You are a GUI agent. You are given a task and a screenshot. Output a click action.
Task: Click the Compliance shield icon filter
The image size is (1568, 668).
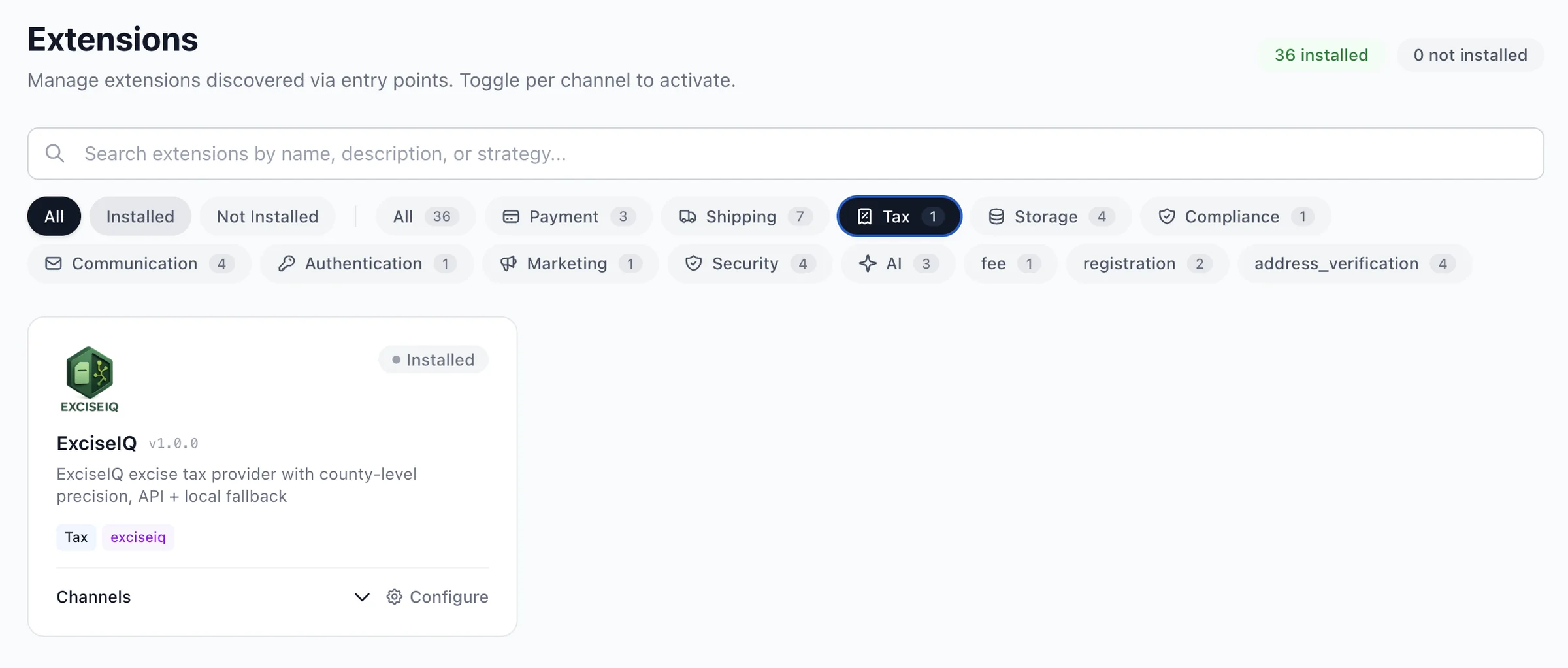pos(1166,216)
